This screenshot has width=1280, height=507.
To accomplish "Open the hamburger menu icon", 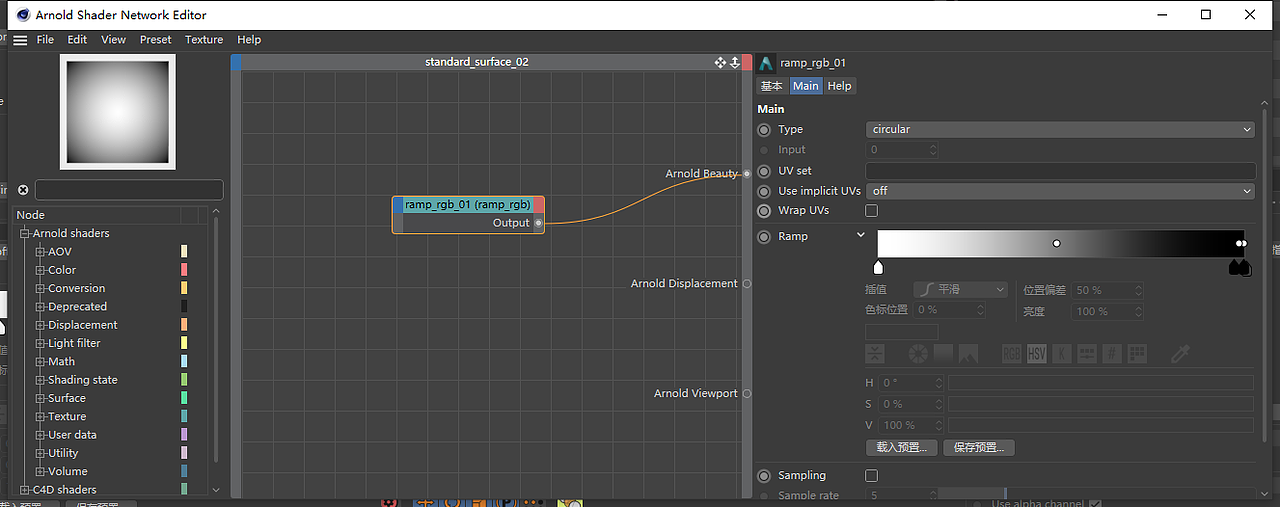I will pos(20,40).
